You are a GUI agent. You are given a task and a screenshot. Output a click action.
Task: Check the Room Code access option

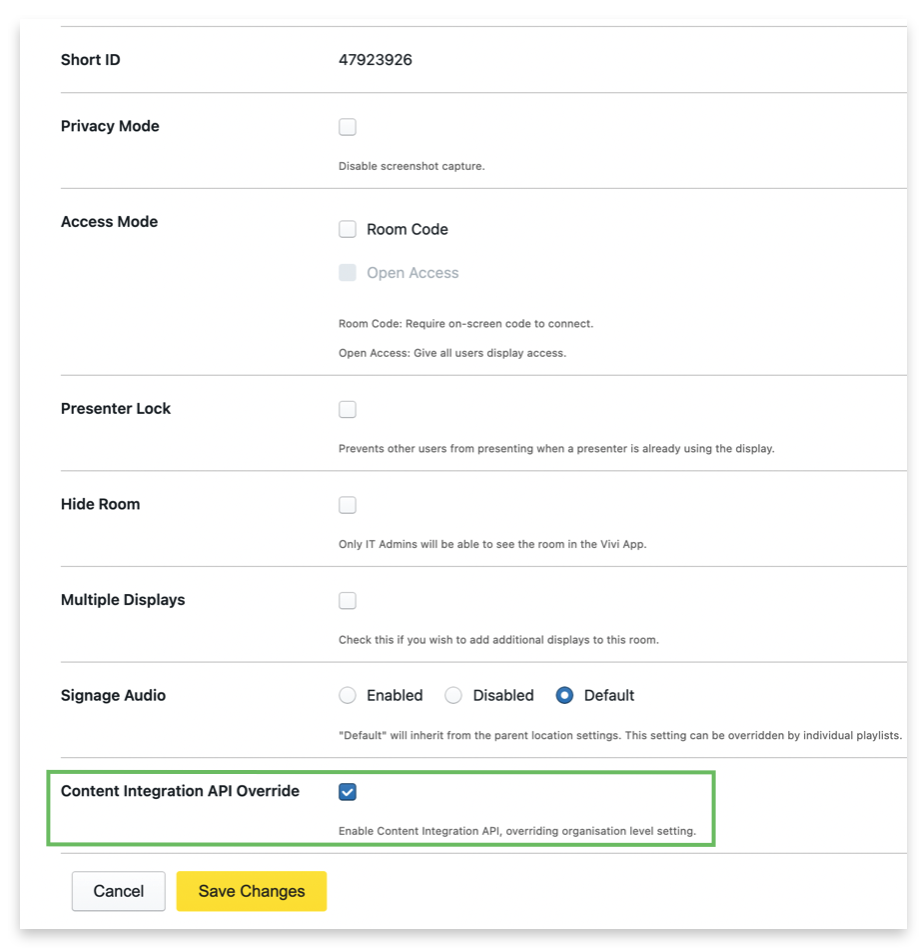(347, 229)
